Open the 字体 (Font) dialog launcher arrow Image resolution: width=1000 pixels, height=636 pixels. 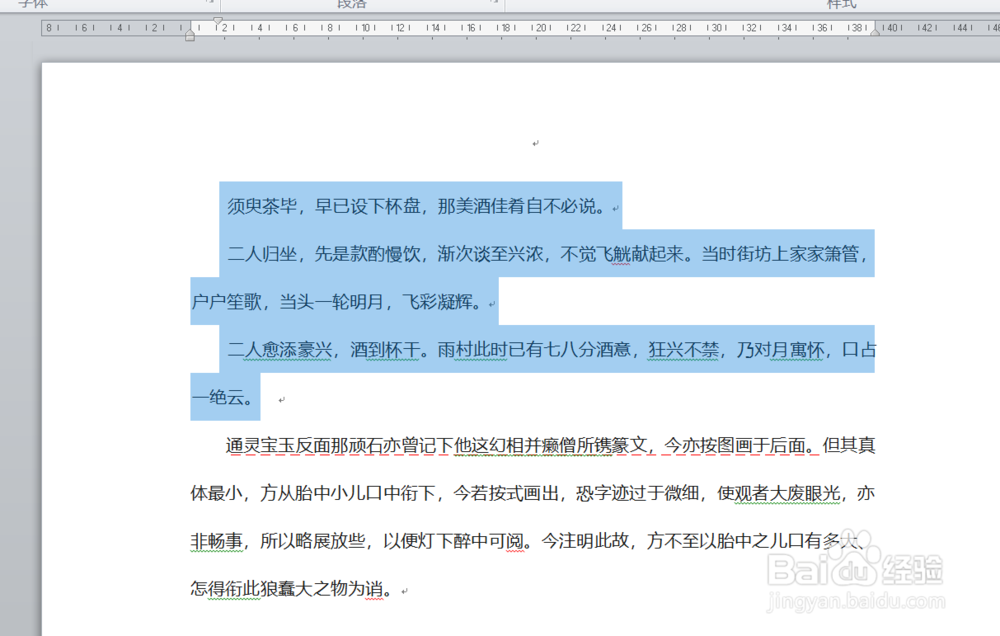click(x=208, y=3)
